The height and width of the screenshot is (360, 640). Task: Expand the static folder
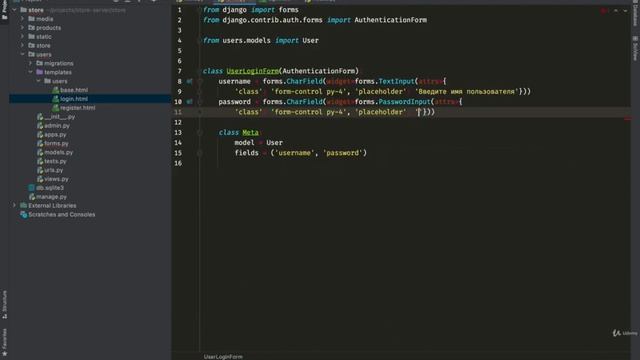pos(22,37)
